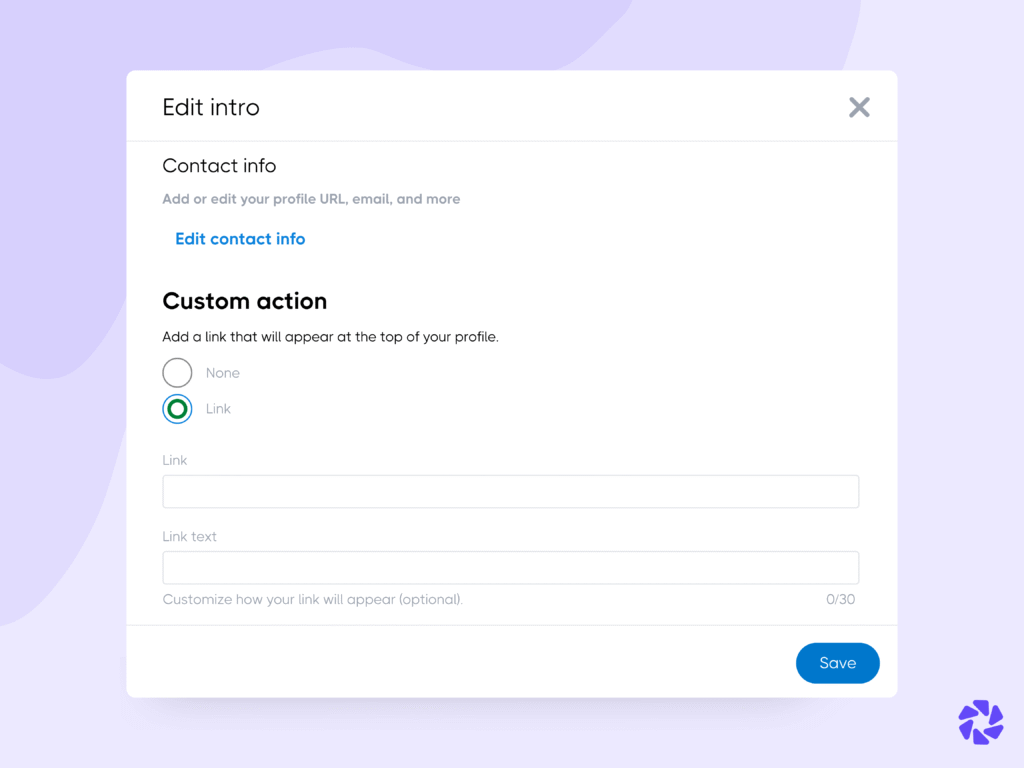Choose None for custom action
The width and height of the screenshot is (1024, 768).
177,372
